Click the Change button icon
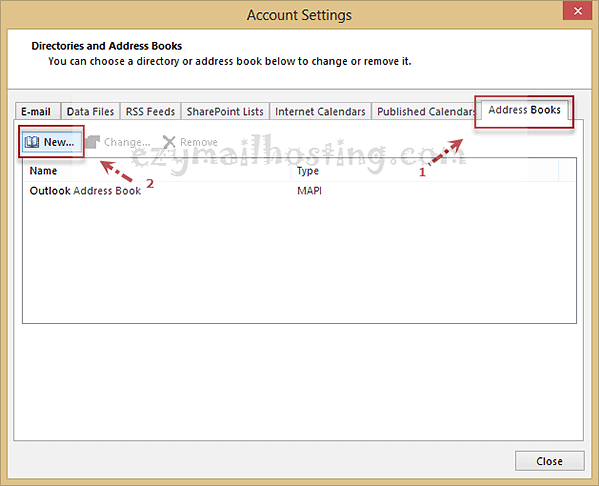 92,142
